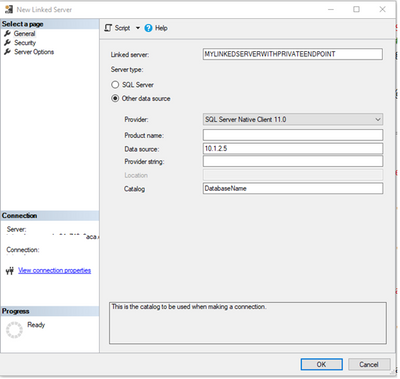Click the New Linked Server title icon

[9, 9]
